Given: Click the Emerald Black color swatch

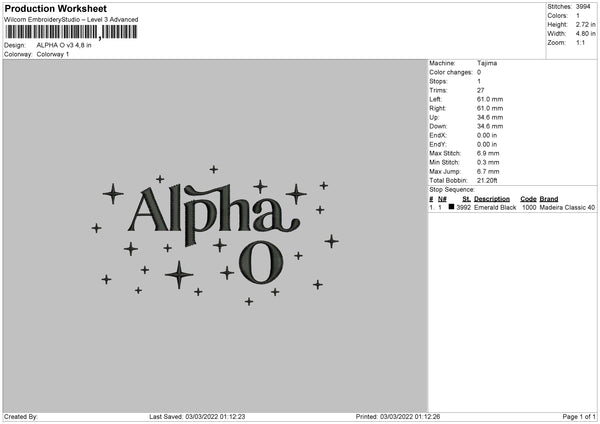Looking at the screenshot, I should tap(452, 208).
